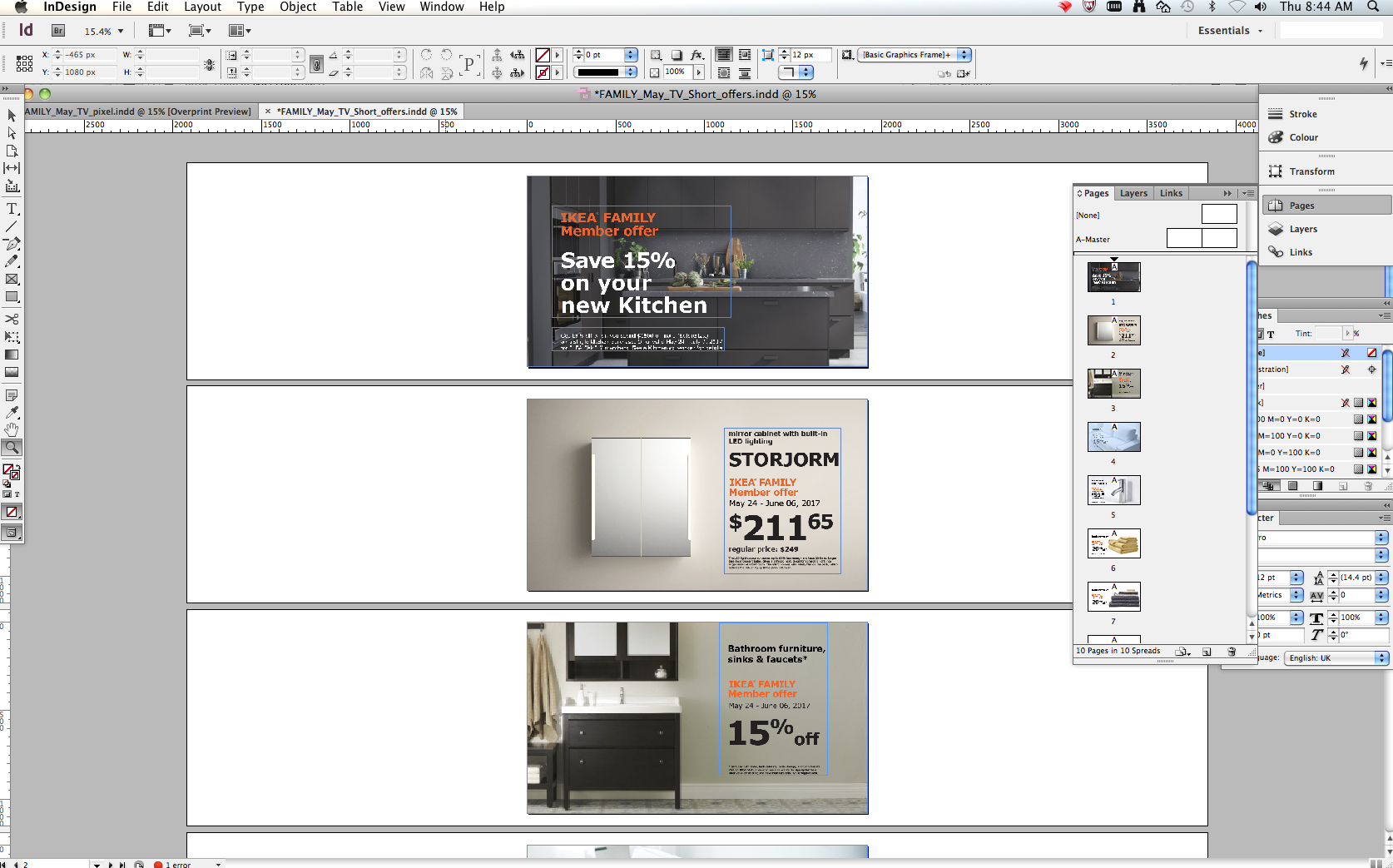Open the stroke weight 0 pt dropdown

pyautogui.click(x=631, y=55)
